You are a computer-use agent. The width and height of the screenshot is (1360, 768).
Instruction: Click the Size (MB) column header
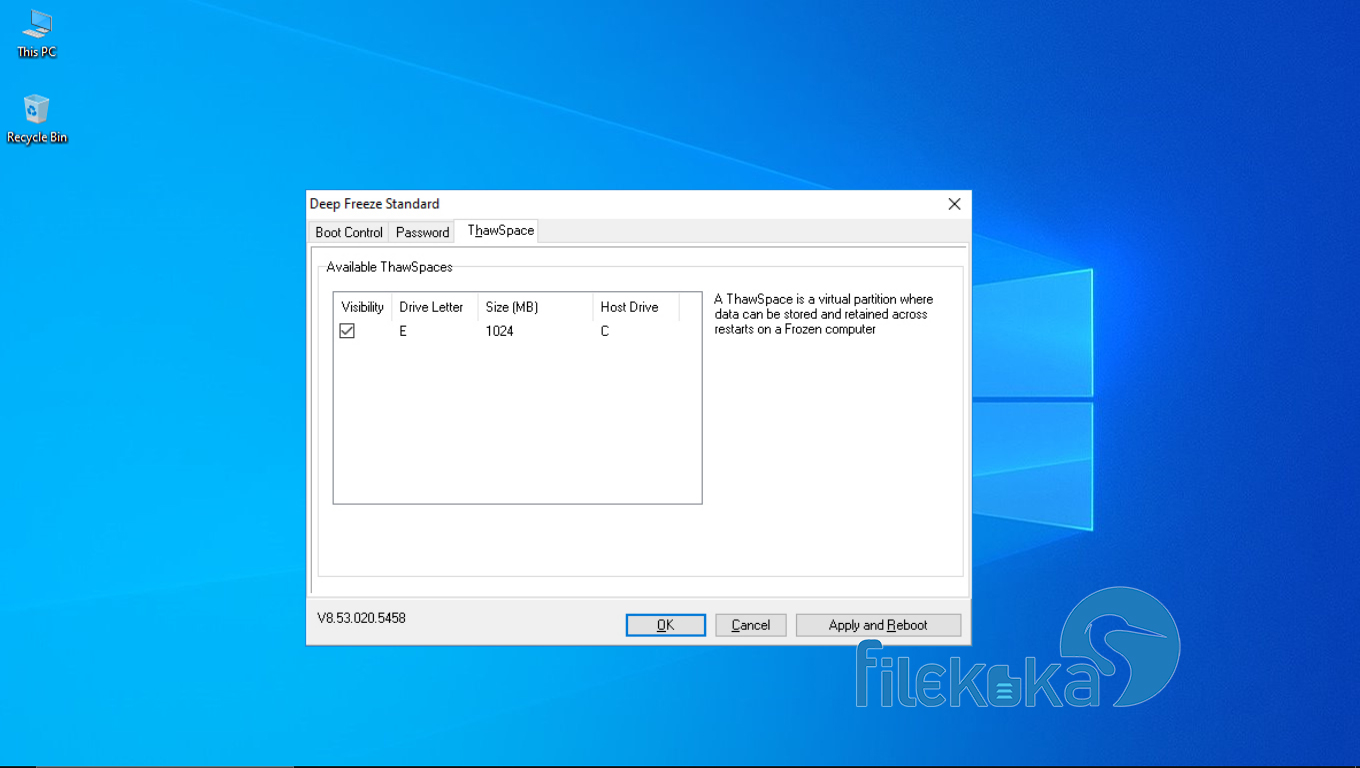point(535,307)
